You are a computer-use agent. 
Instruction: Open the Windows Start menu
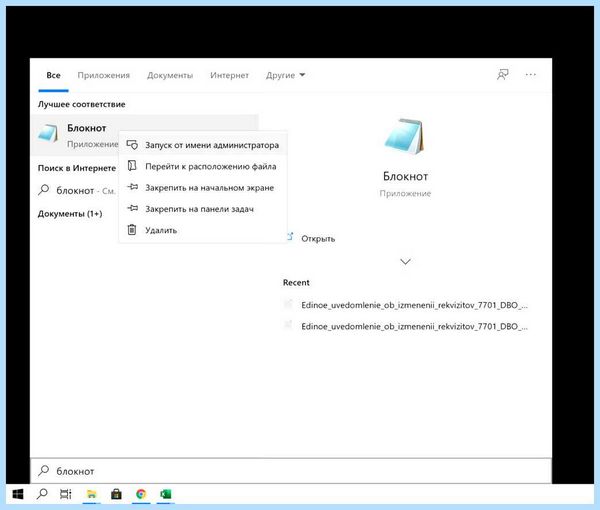pyautogui.click(x=18, y=494)
